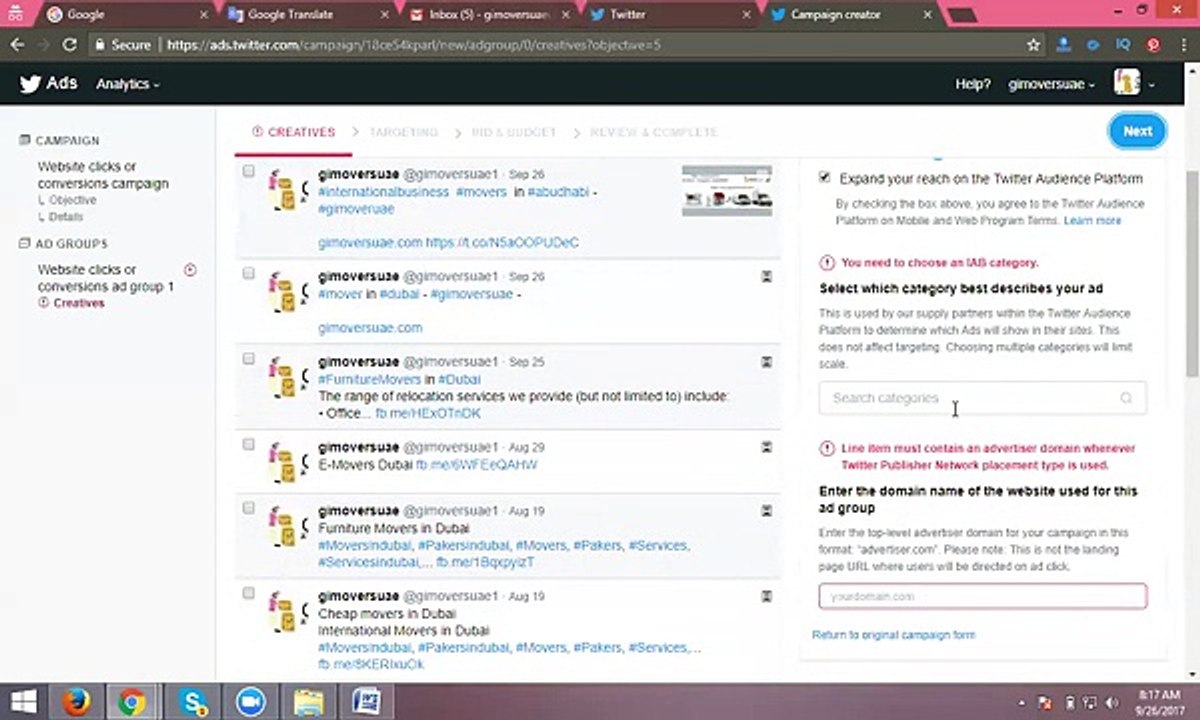Switch to the Twitter browser tab

pyautogui.click(x=670, y=15)
